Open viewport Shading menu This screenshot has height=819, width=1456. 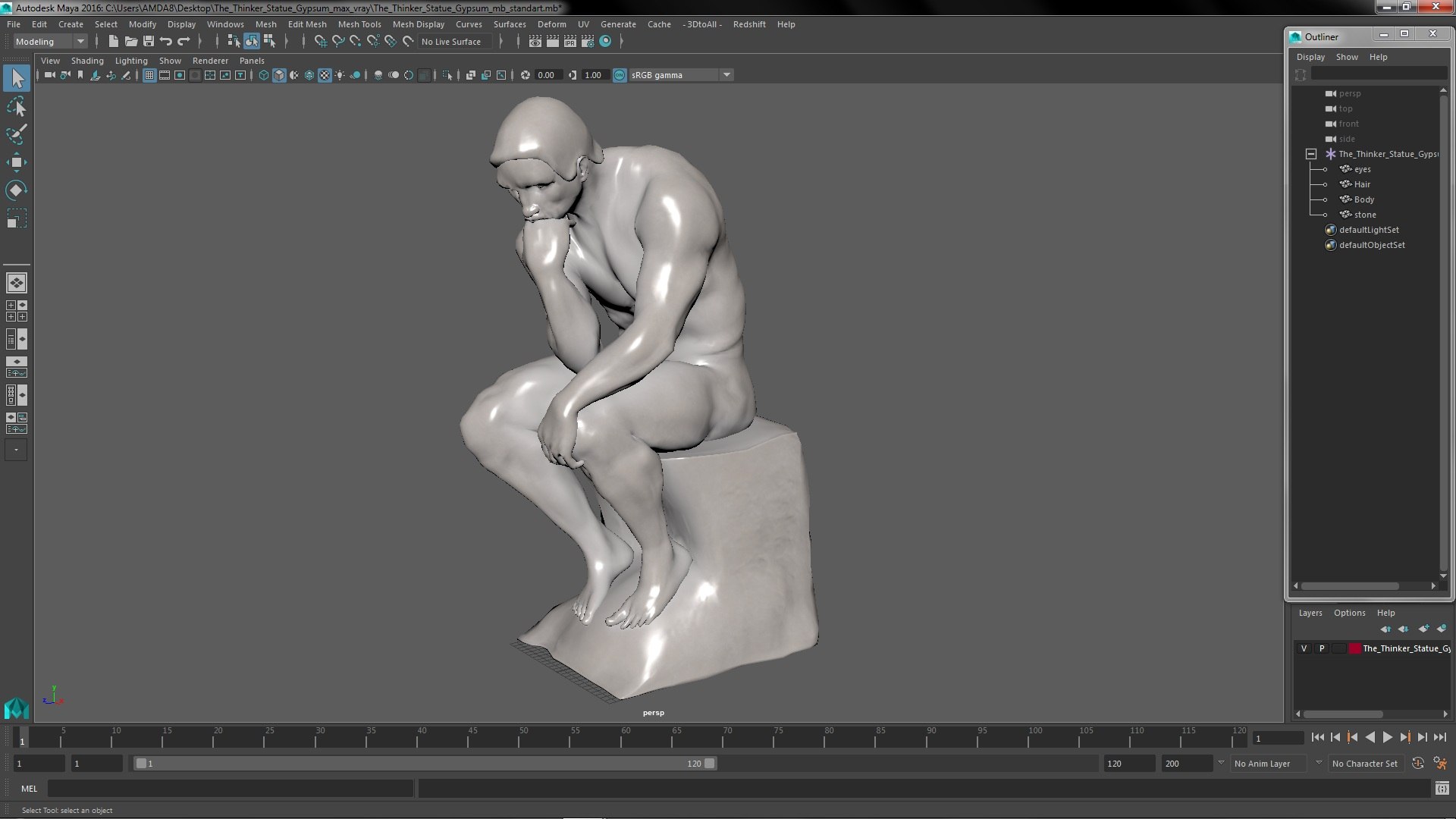click(87, 61)
